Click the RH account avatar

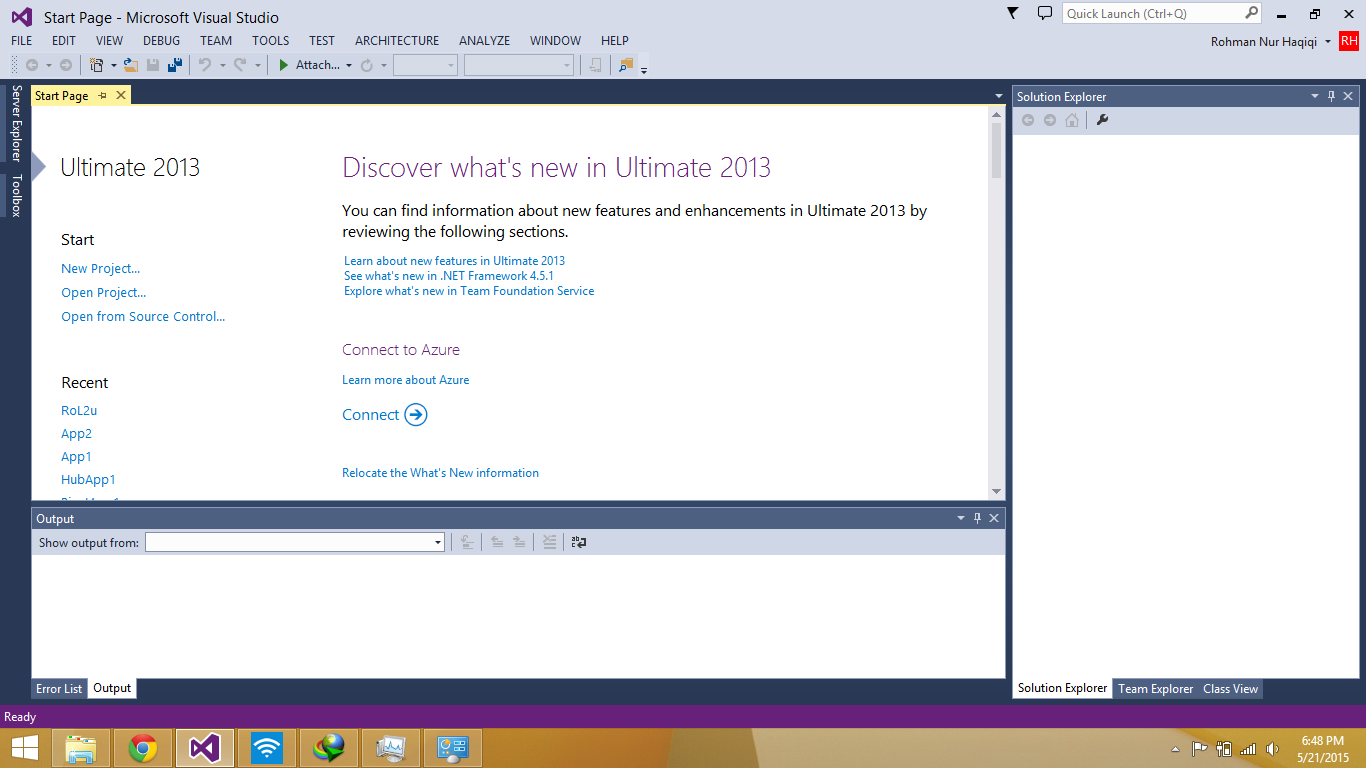1349,41
